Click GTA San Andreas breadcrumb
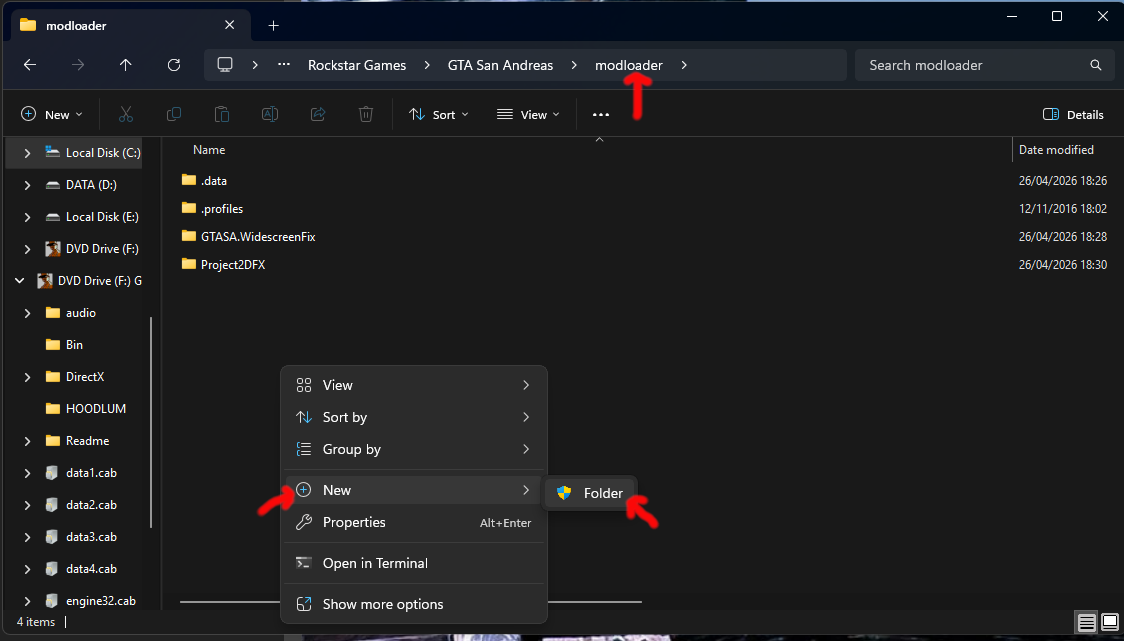This screenshot has height=641, width=1124. click(x=500, y=65)
